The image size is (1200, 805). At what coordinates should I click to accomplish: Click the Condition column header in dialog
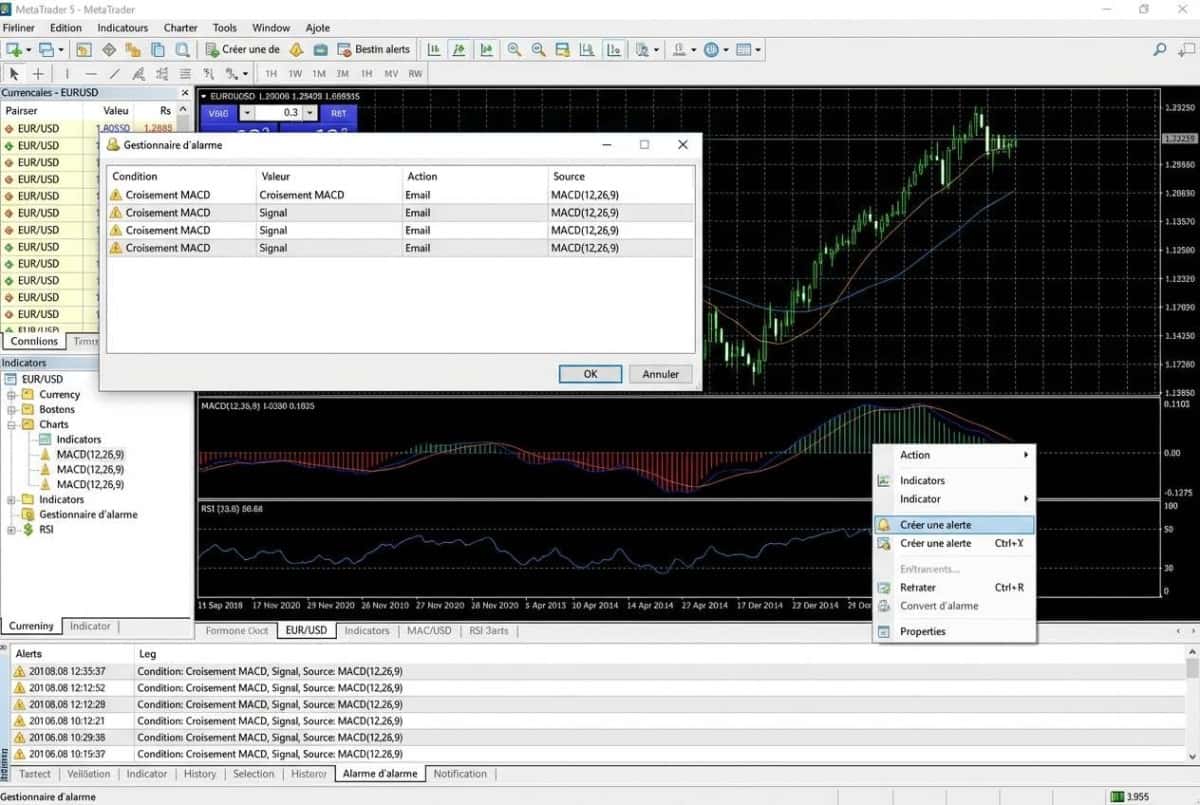180,177
